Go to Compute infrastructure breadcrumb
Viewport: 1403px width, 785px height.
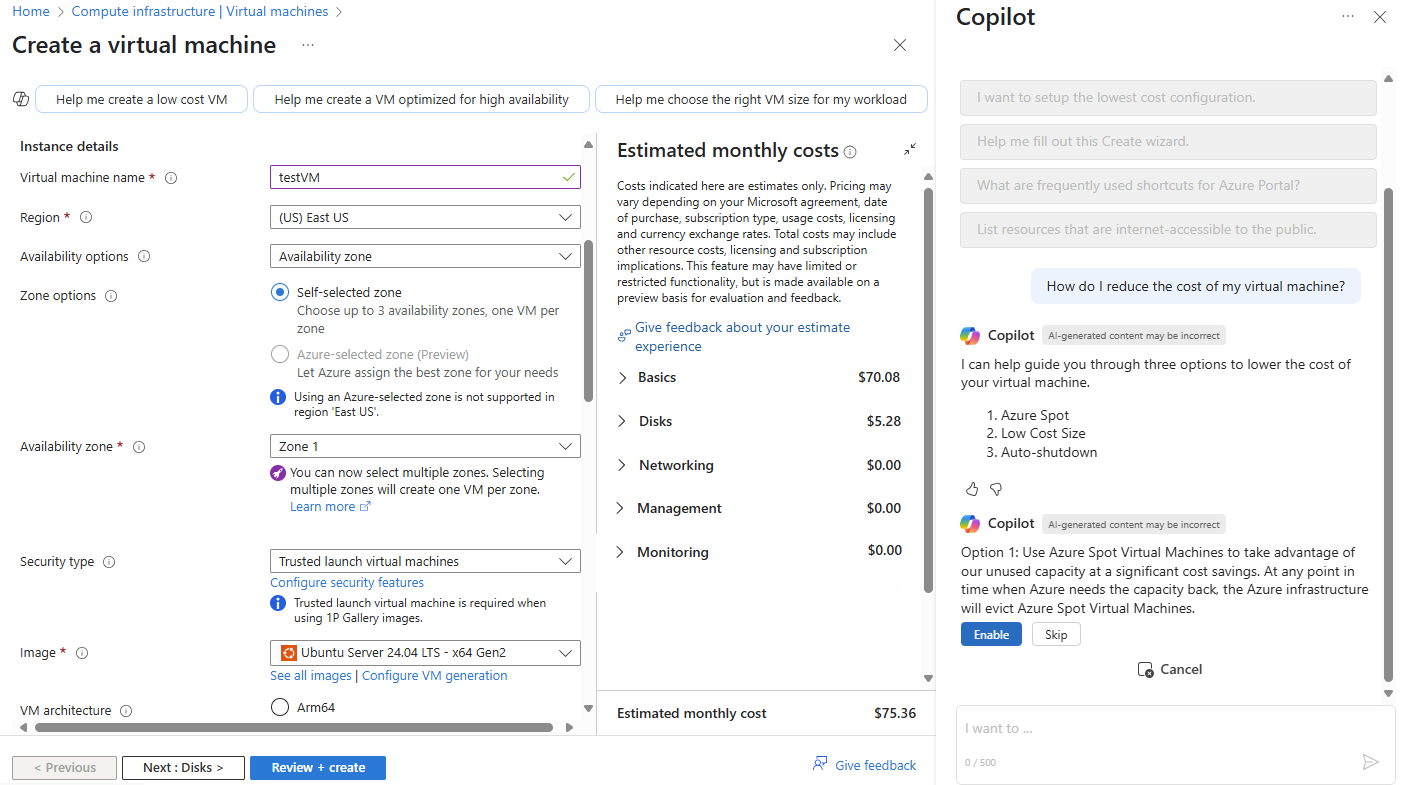point(200,11)
